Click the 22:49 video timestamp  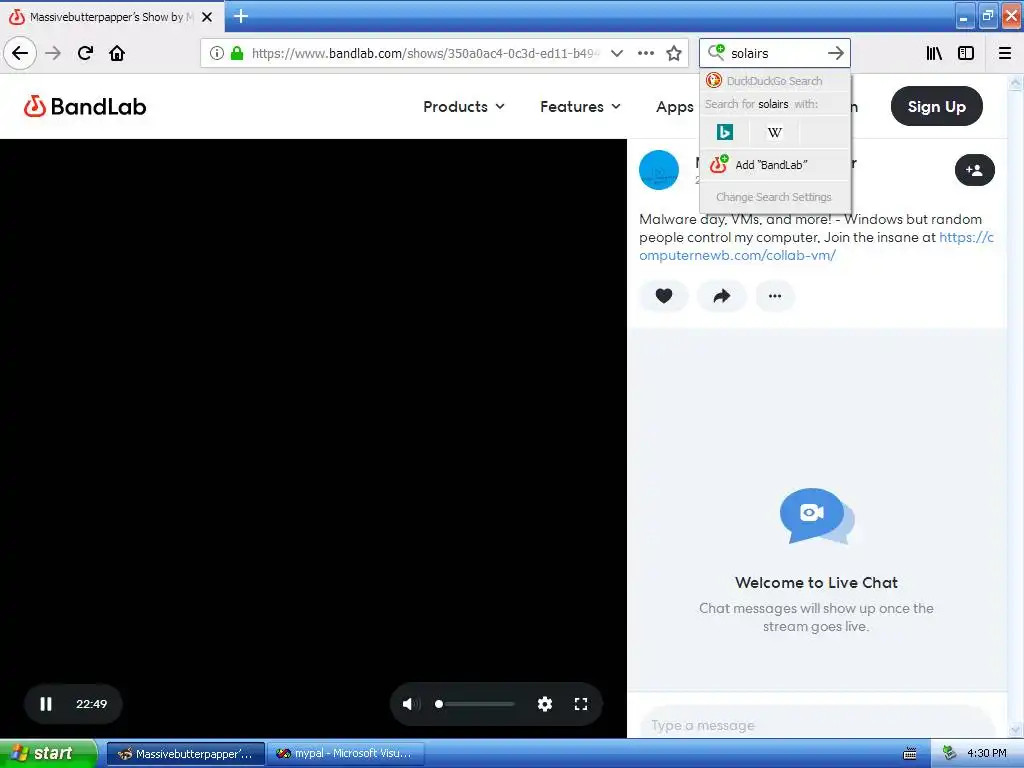tap(91, 704)
